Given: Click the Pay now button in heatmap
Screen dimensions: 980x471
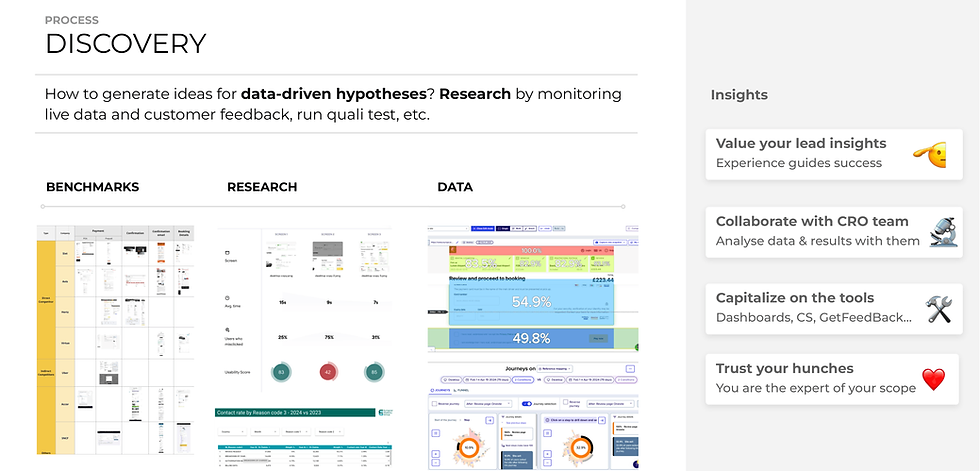Looking at the screenshot, I should (x=598, y=338).
